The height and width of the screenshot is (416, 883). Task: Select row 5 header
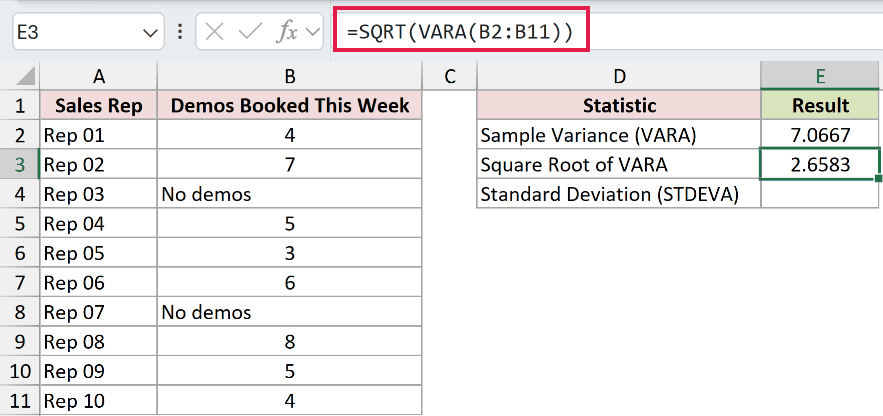click(20, 223)
